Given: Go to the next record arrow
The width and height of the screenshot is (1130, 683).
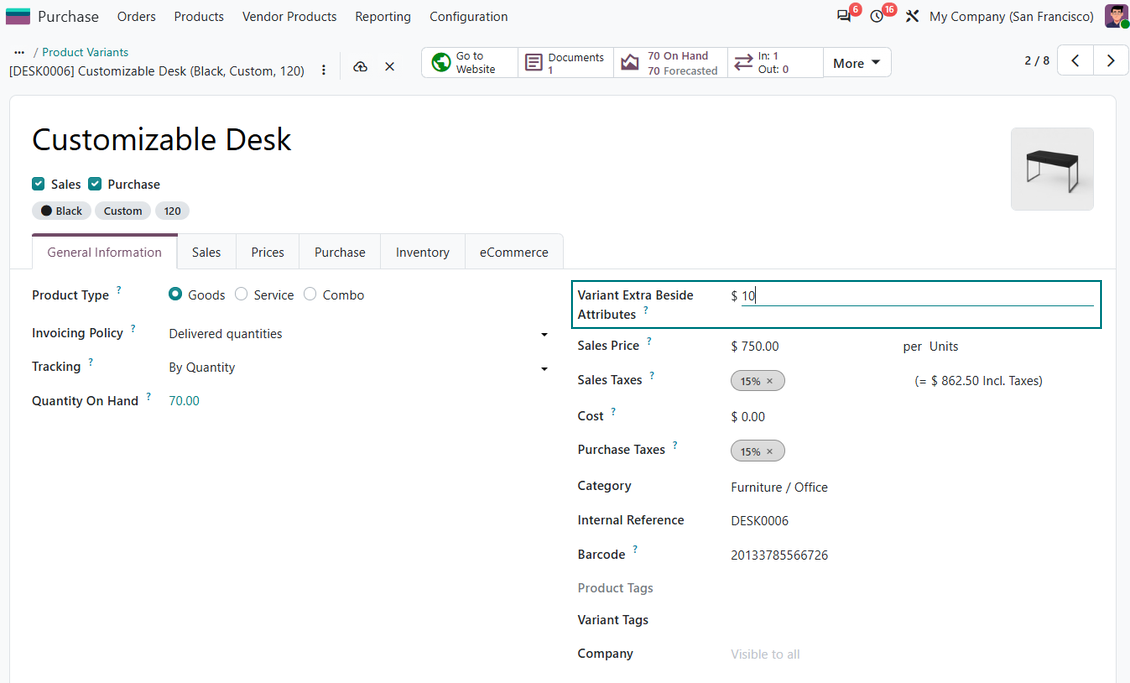Looking at the screenshot, I should [1111, 61].
